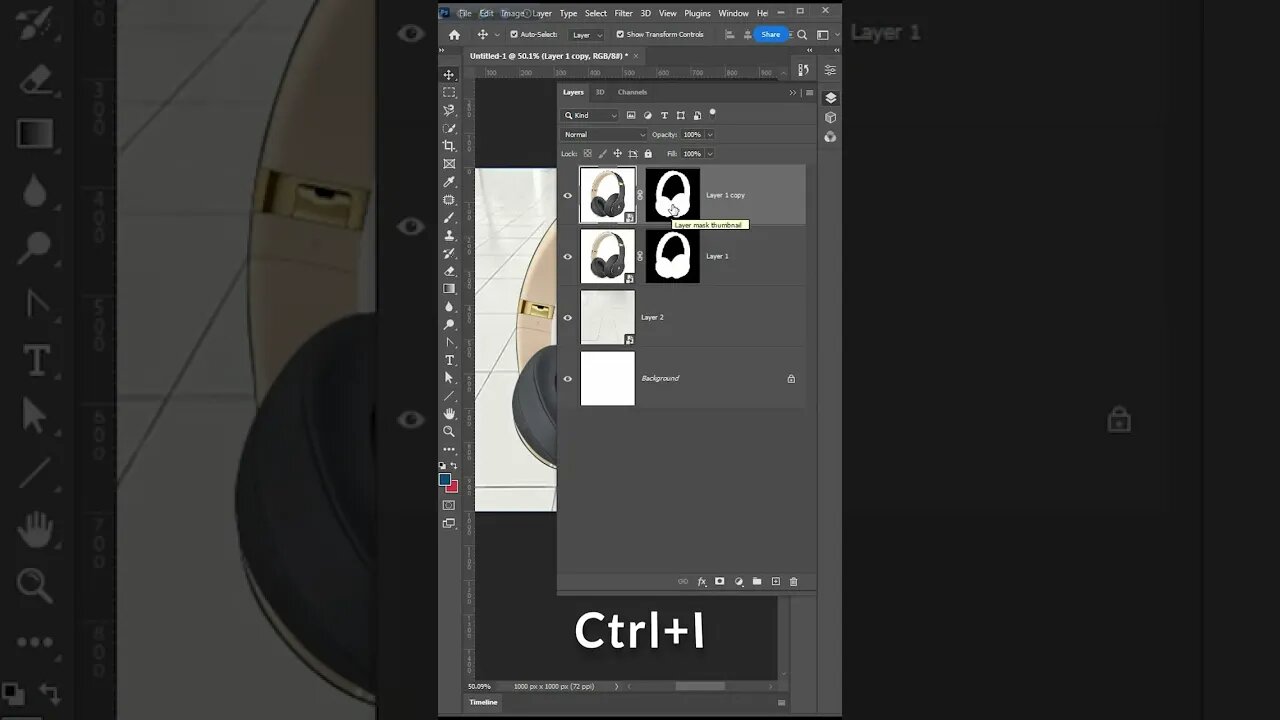Image resolution: width=1280 pixels, height=720 pixels.
Task: Open the Auto-Select Layer dropdown
Action: point(587,34)
